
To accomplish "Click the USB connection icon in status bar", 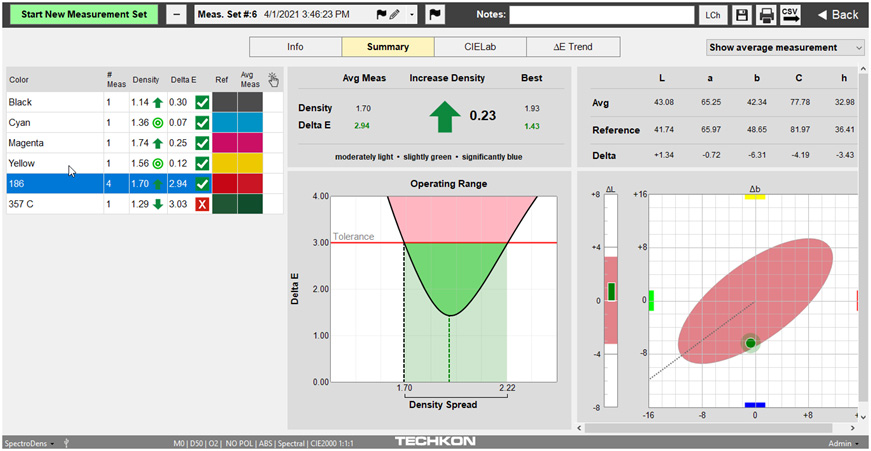I will (x=66, y=442).
